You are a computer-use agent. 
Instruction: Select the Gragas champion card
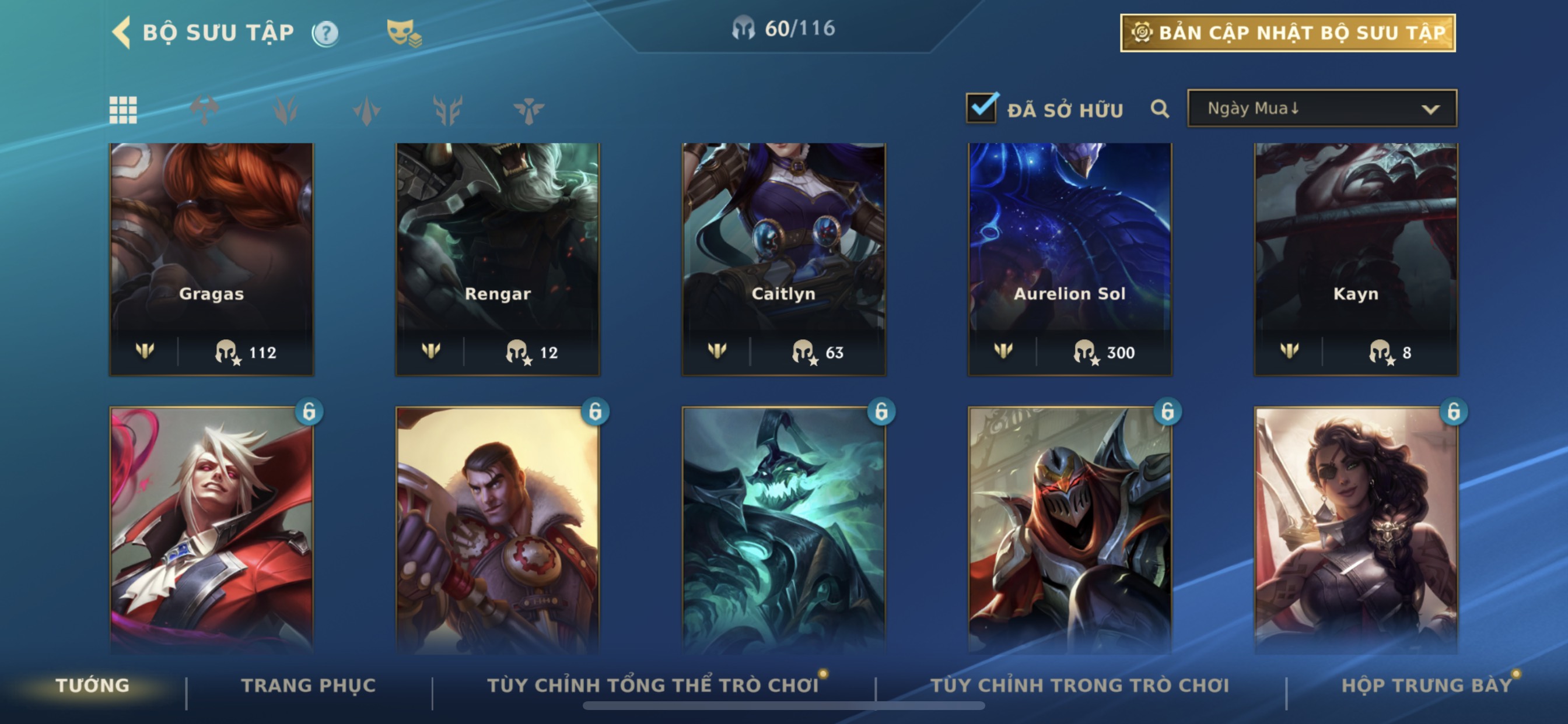(x=211, y=259)
